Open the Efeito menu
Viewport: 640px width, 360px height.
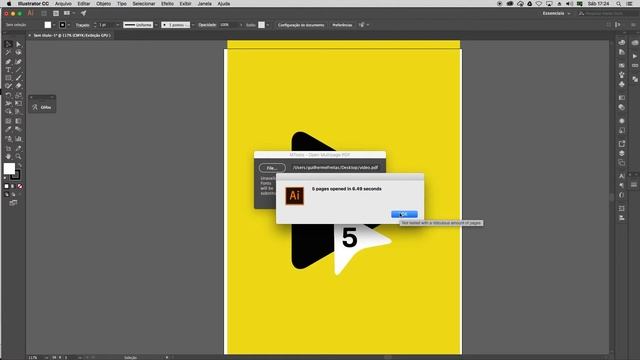pyautogui.click(x=167, y=4)
